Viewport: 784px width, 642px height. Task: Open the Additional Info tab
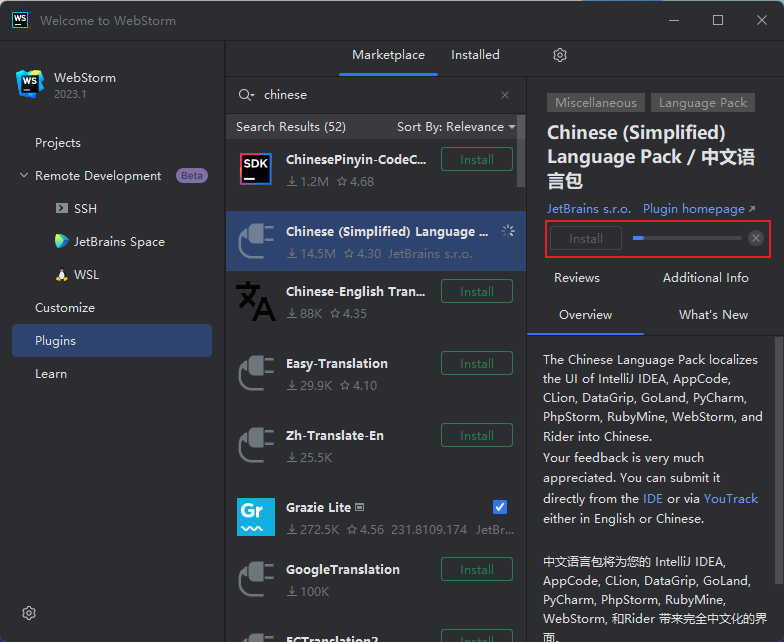706,278
